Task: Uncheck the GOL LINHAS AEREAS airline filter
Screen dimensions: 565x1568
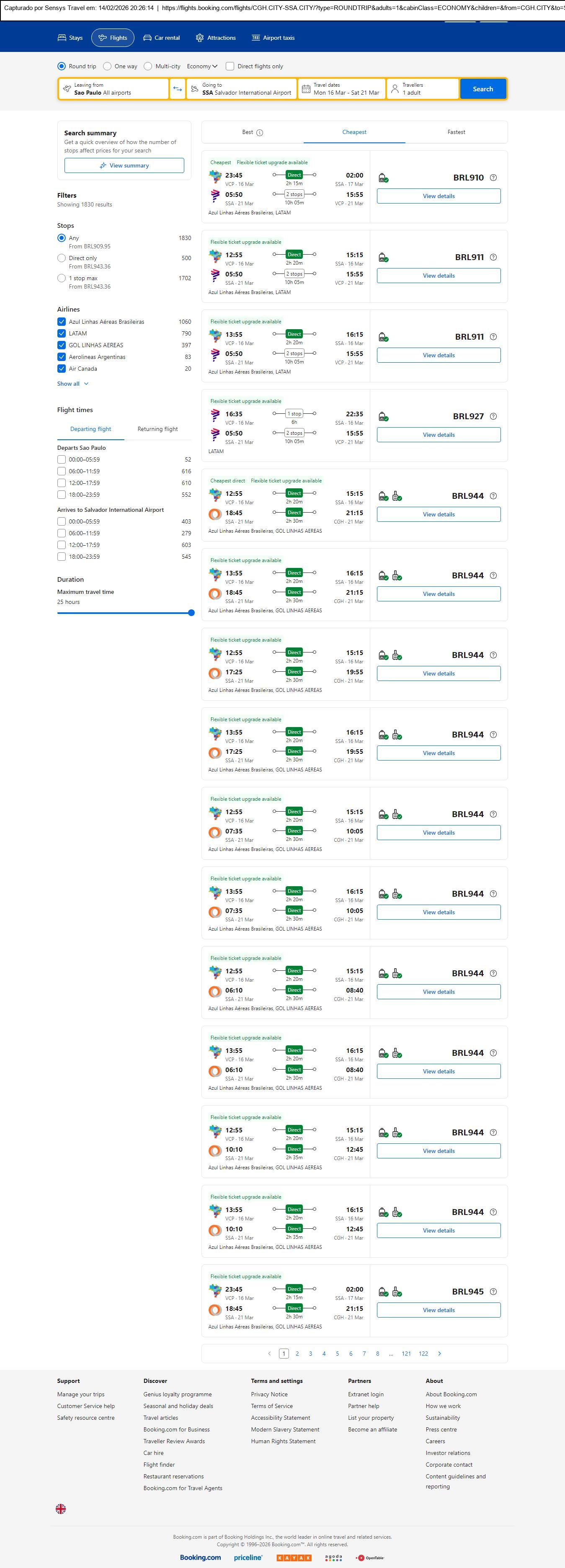Action: [x=62, y=345]
